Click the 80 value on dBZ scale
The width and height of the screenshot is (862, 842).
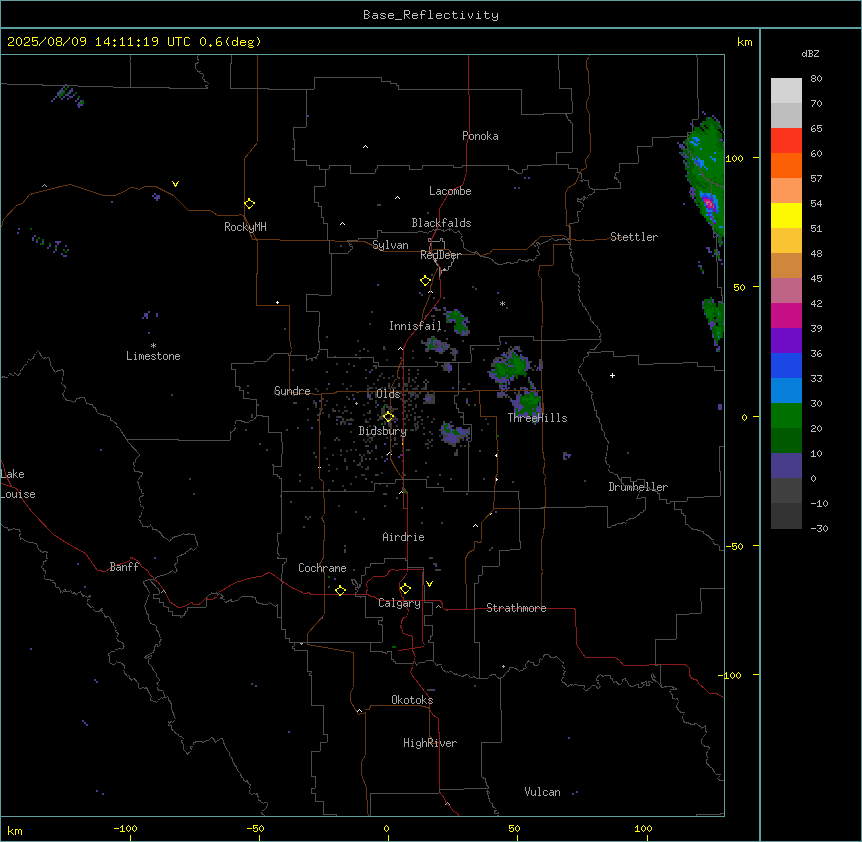[816, 79]
